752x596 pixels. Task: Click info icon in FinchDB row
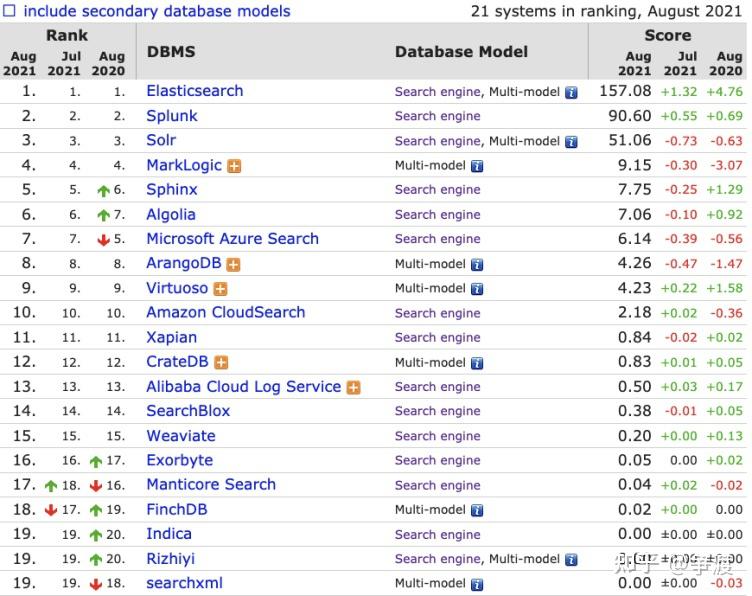point(477,510)
